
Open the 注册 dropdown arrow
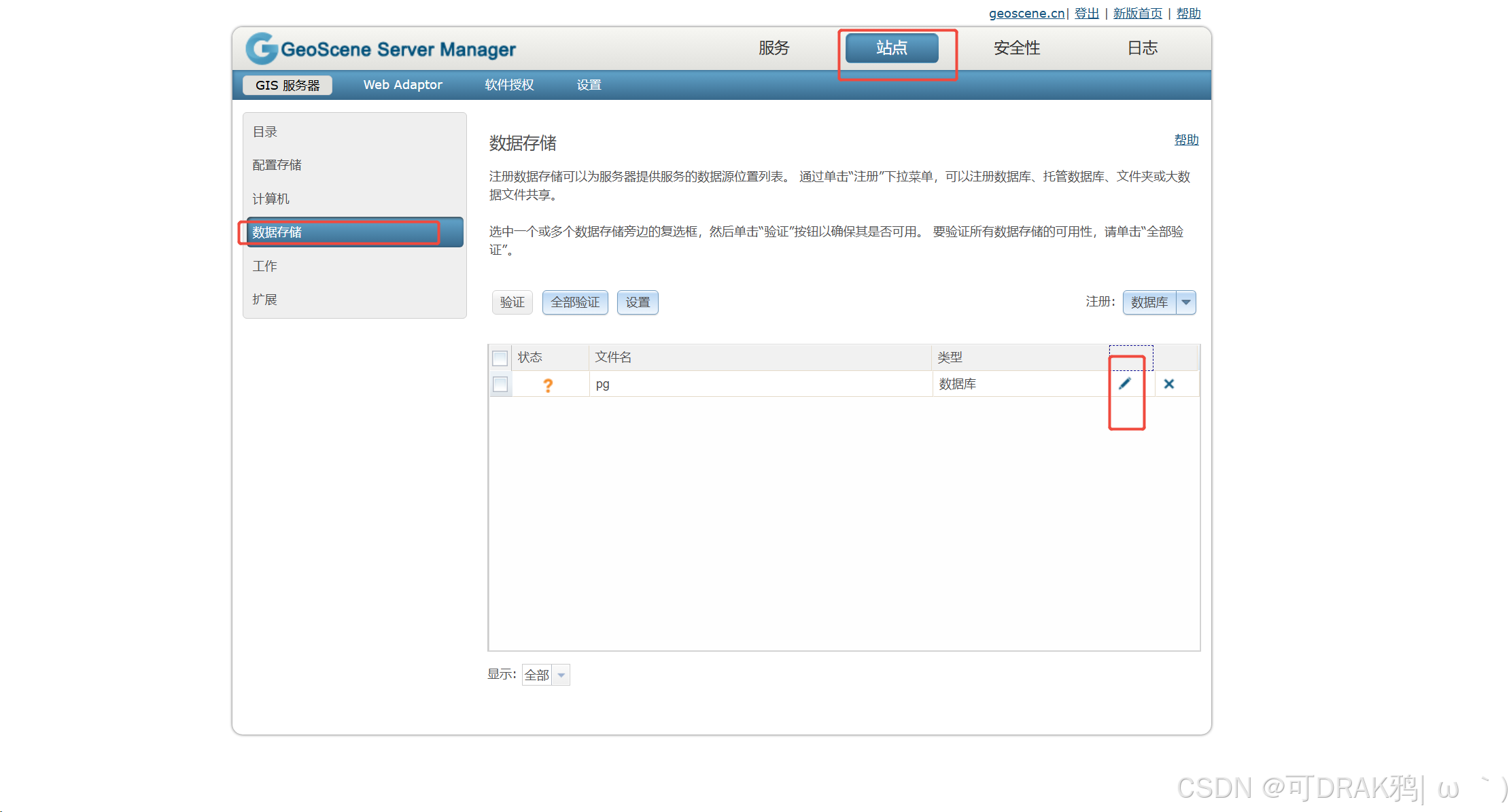click(1186, 302)
